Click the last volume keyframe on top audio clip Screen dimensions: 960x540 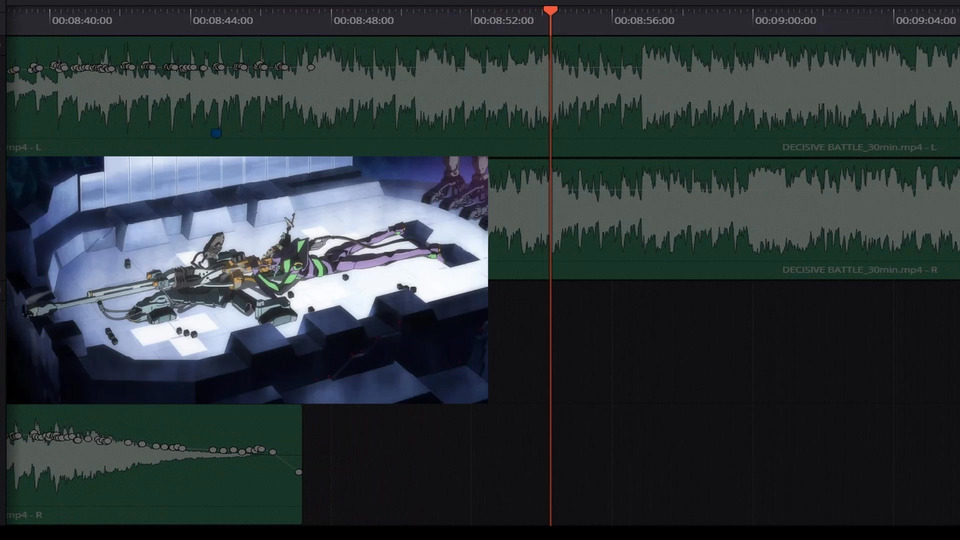click(311, 67)
